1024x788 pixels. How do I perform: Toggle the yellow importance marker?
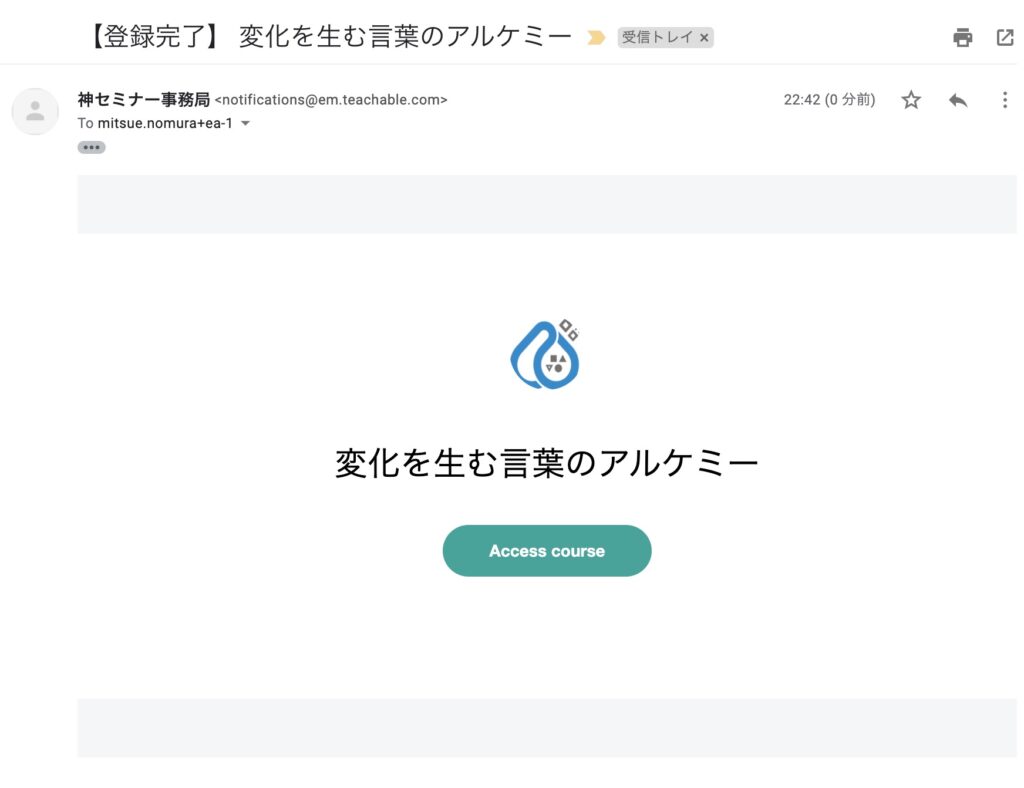pos(596,38)
